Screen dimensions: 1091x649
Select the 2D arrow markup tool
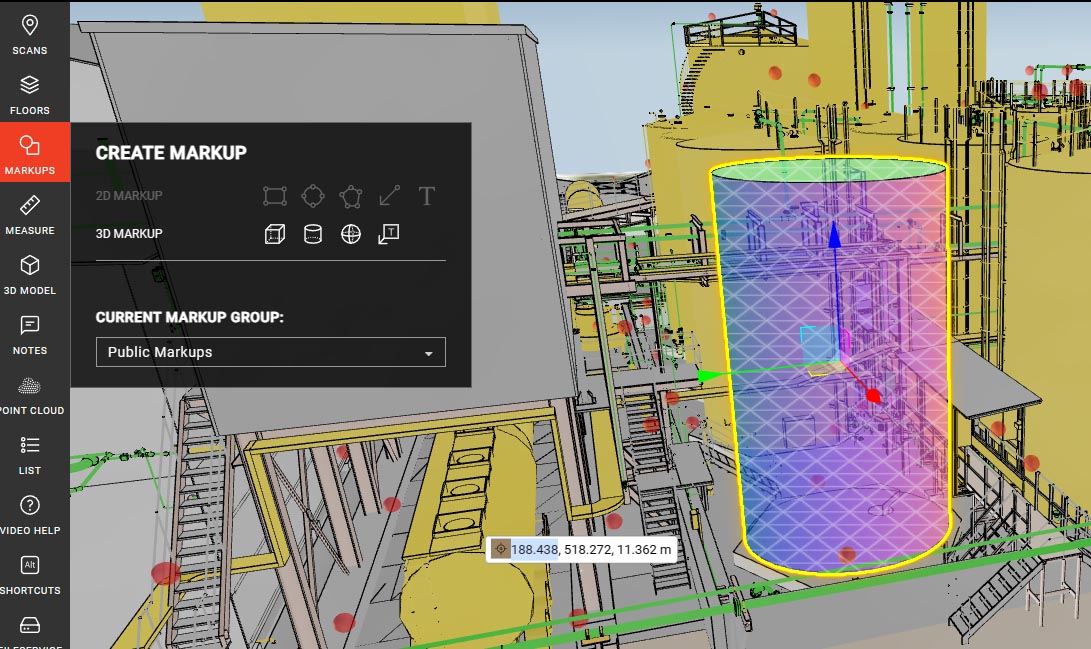coord(388,197)
